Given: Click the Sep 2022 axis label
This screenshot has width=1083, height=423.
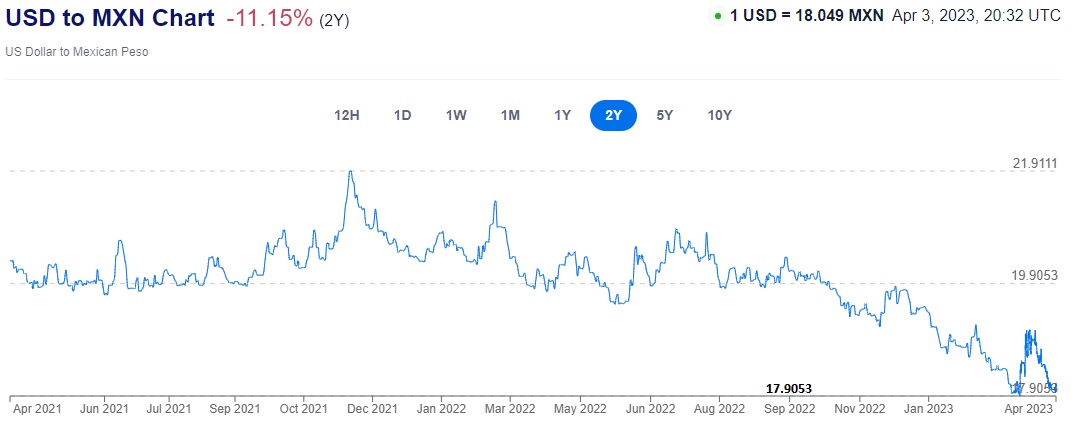Looking at the screenshot, I should 788,408.
